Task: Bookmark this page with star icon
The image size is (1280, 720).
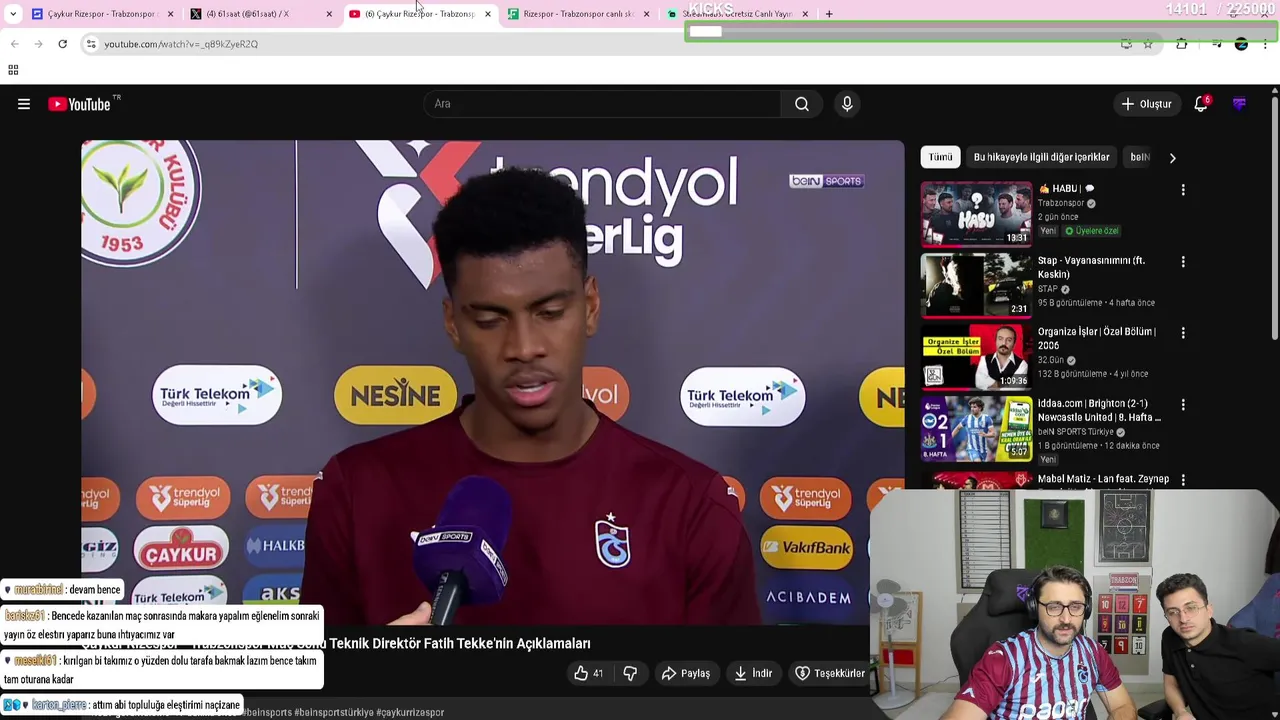Action: 1148,44
